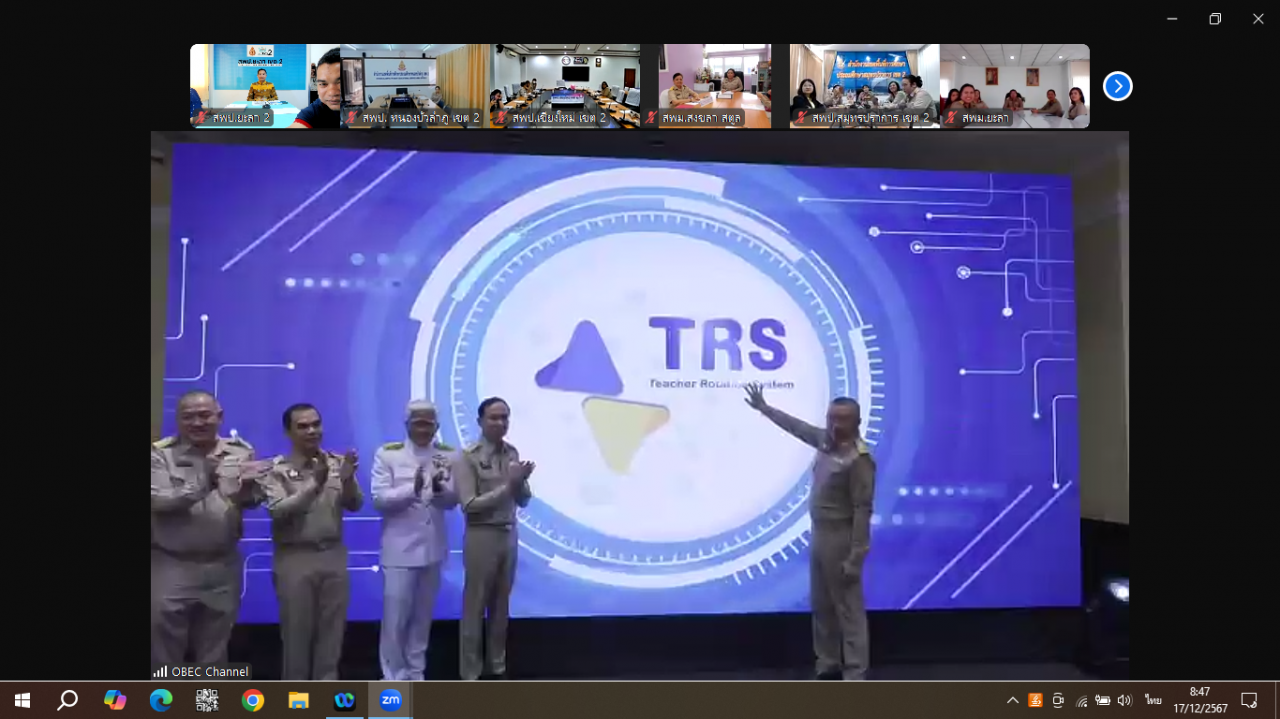Open Google Chrome from the taskbar

pos(253,700)
